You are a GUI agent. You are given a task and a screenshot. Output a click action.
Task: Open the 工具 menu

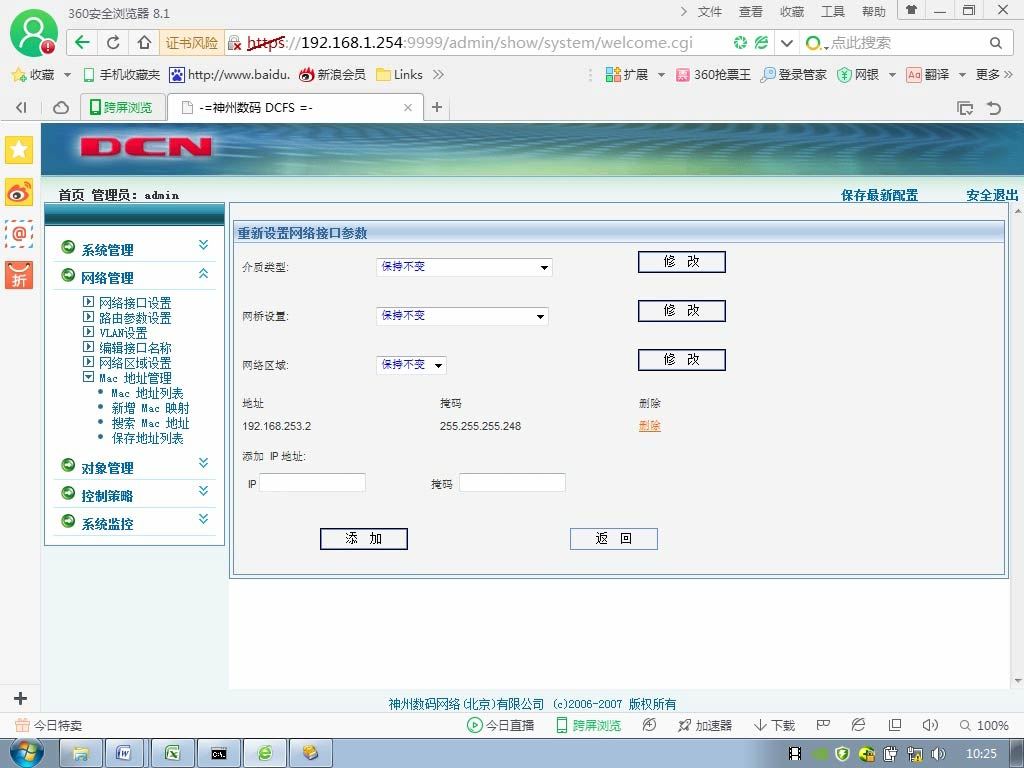[x=833, y=12]
